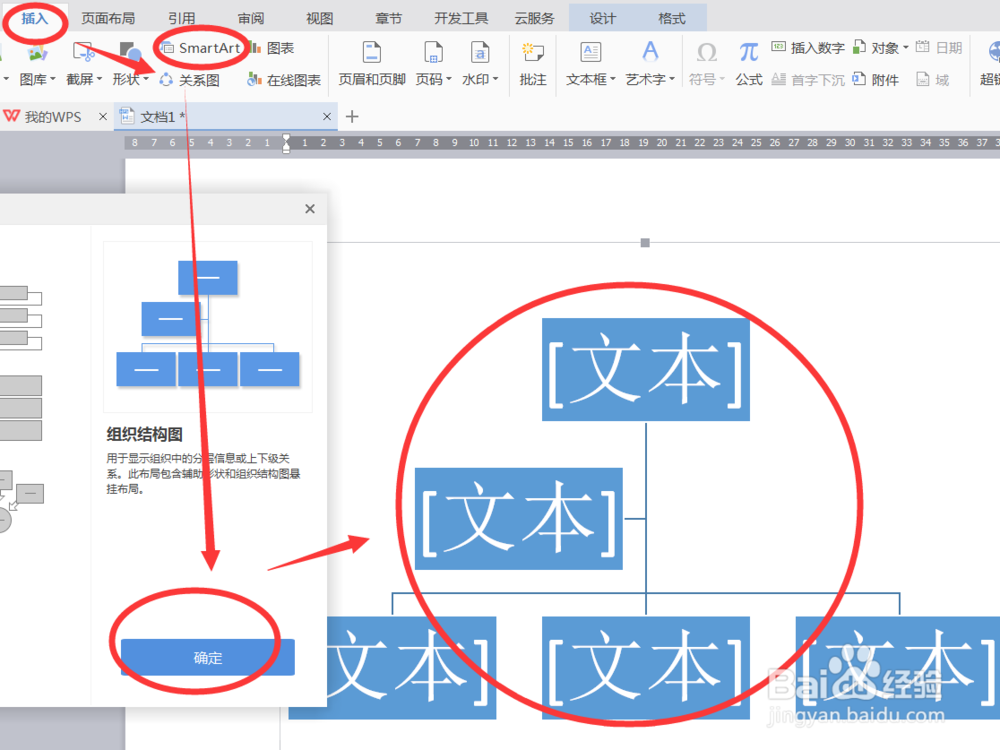The height and width of the screenshot is (750, 1000).
Task: Expand the 文本框 dropdown arrow
Action: coord(613,79)
